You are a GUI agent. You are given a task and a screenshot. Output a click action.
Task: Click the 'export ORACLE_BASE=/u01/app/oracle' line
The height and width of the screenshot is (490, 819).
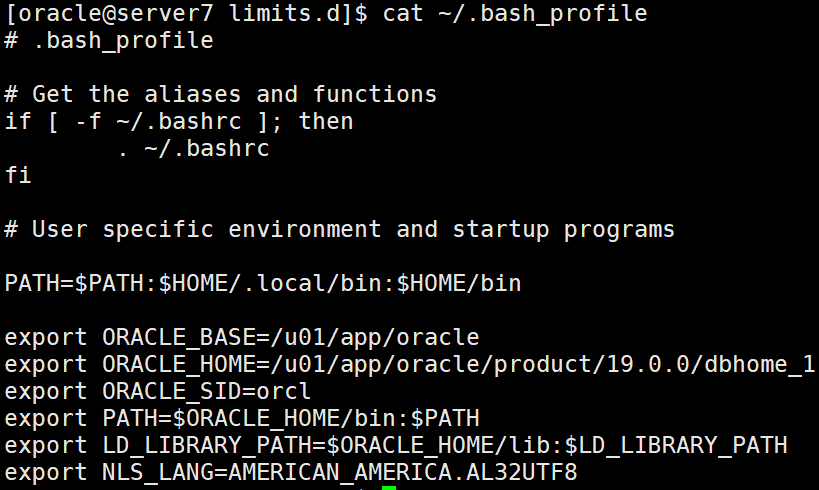point(242,338)
